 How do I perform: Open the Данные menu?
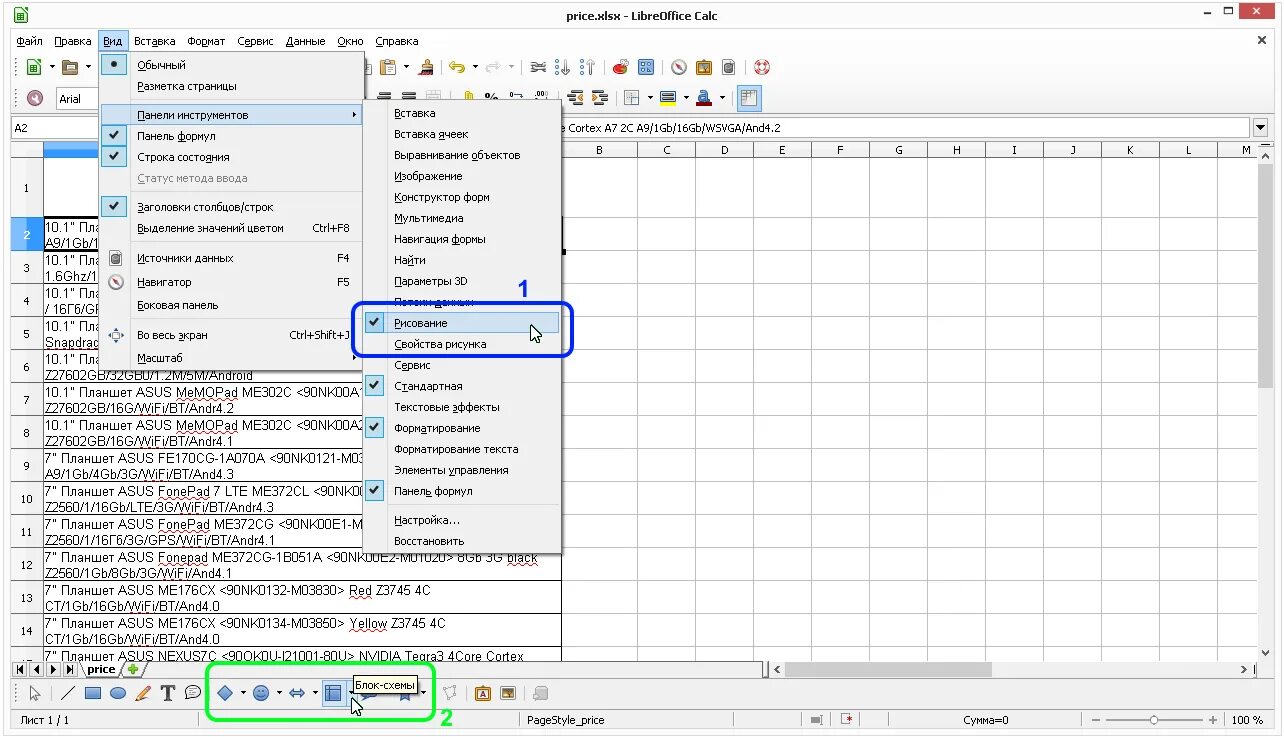tap(305, 41)
